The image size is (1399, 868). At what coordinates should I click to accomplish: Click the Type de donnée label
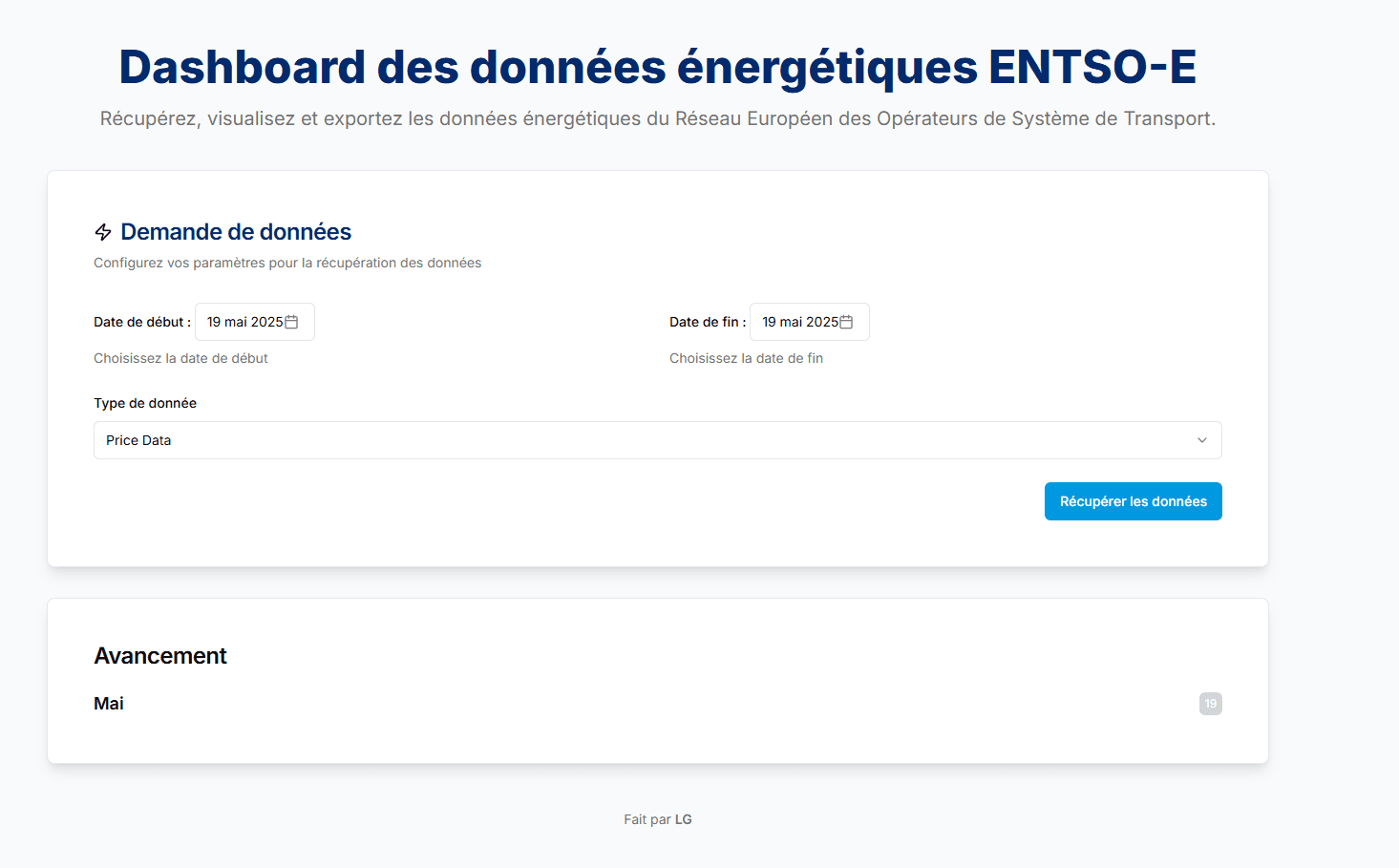click(x=145, y=403)
